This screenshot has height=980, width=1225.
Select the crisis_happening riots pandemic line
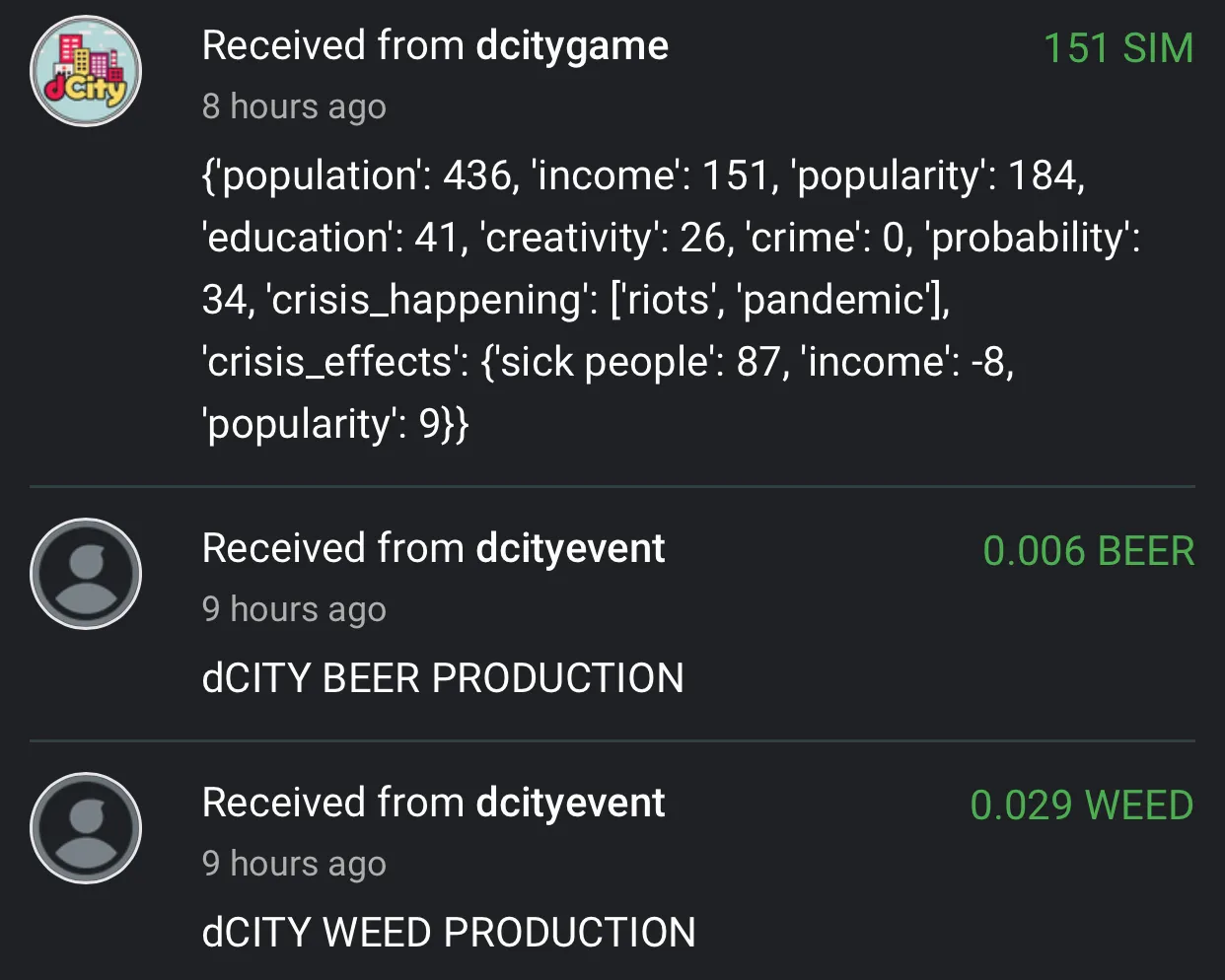[576, 300]
